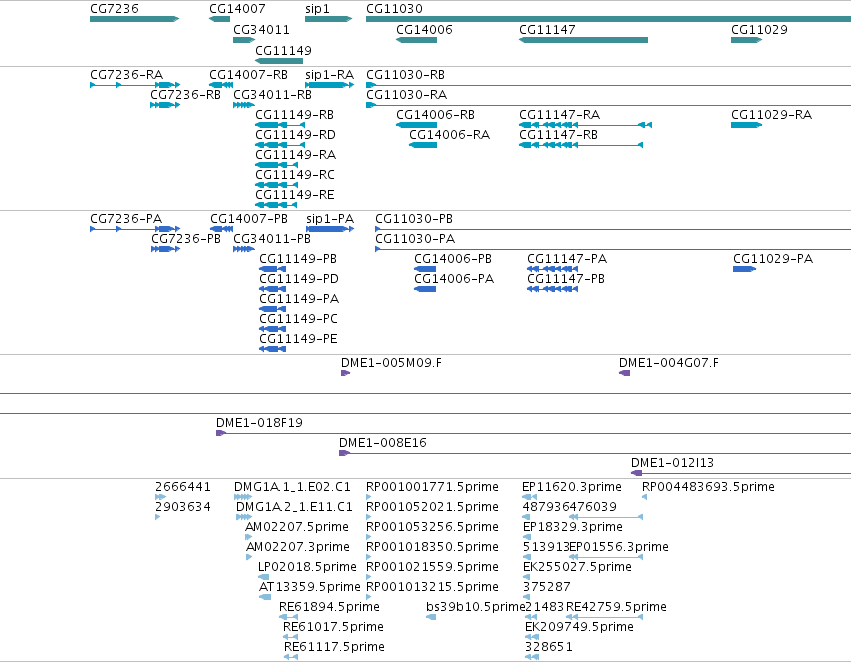Select the sip1-RA transcript label
The width and height of the screenshot is (851, 662).
[329, 75]
